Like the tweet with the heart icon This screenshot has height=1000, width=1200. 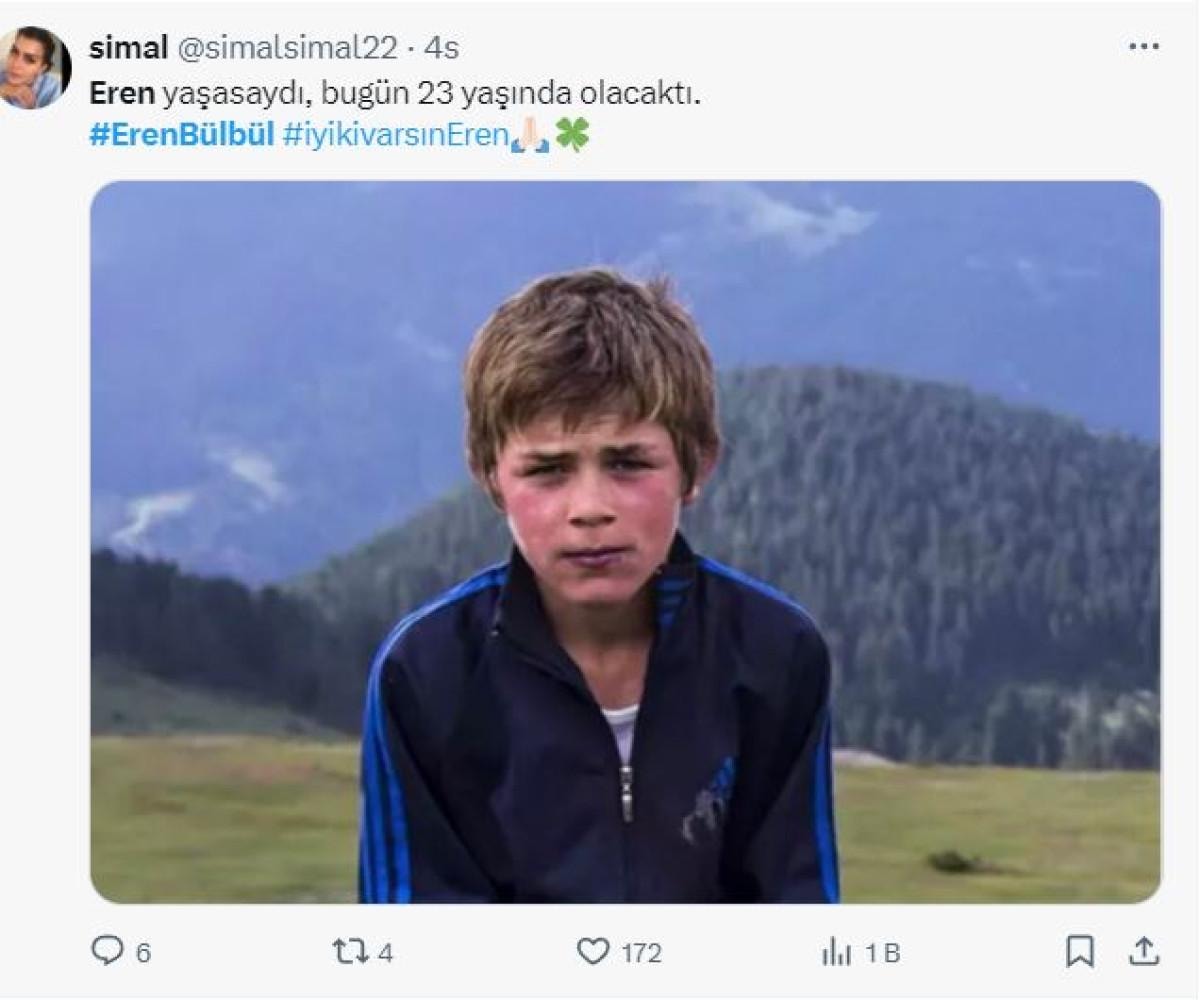tap(593, 952)
